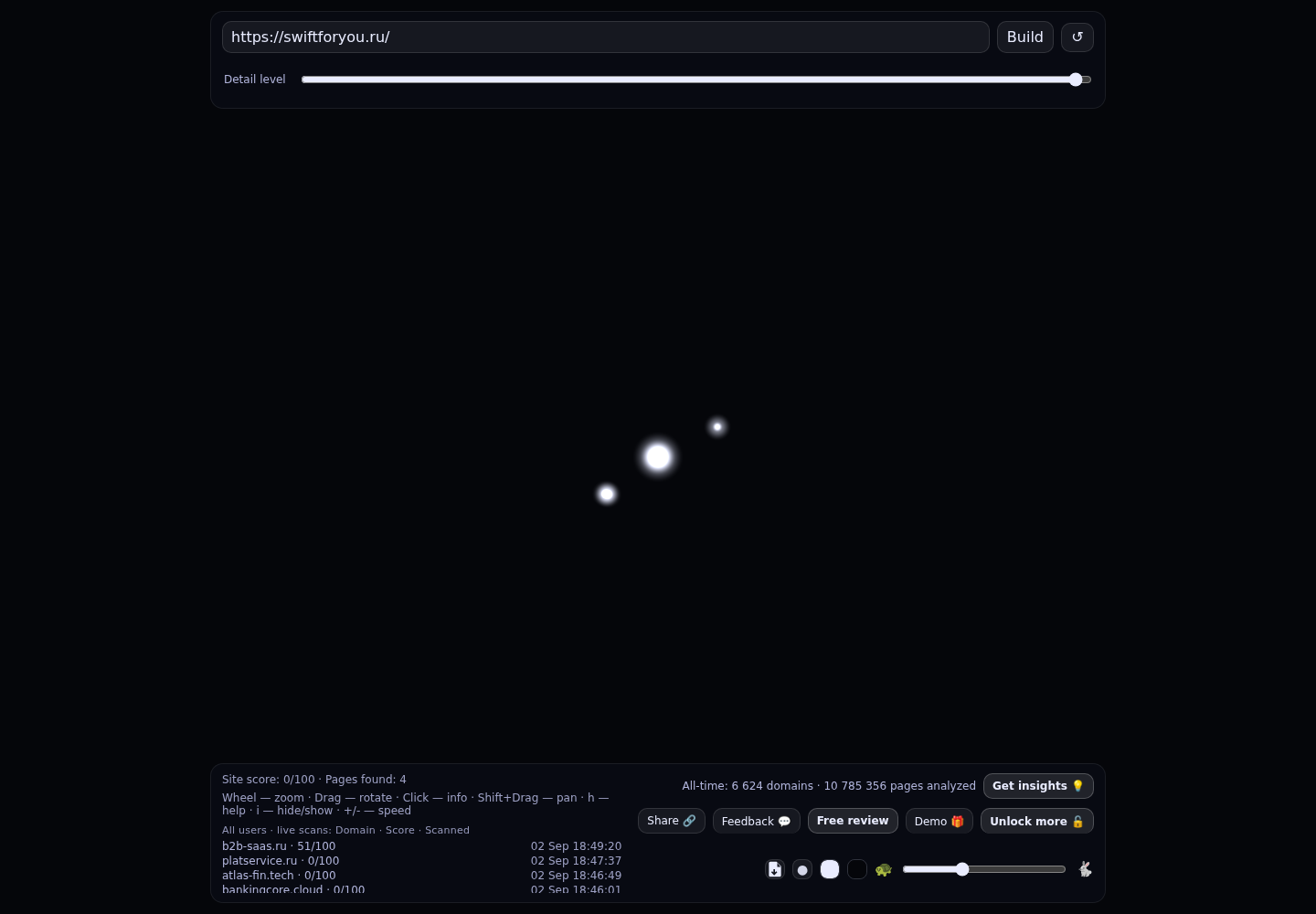
Task: Click the Site score 0/100 text
Action: (268, 780)
